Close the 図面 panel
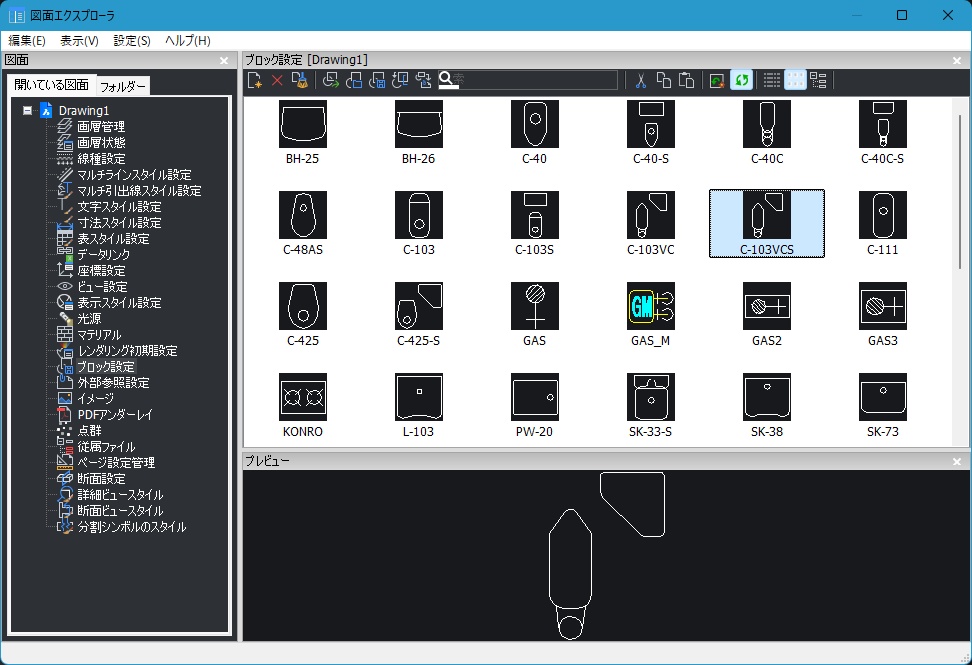The image size is (972, 665). (x=224, y=61)
